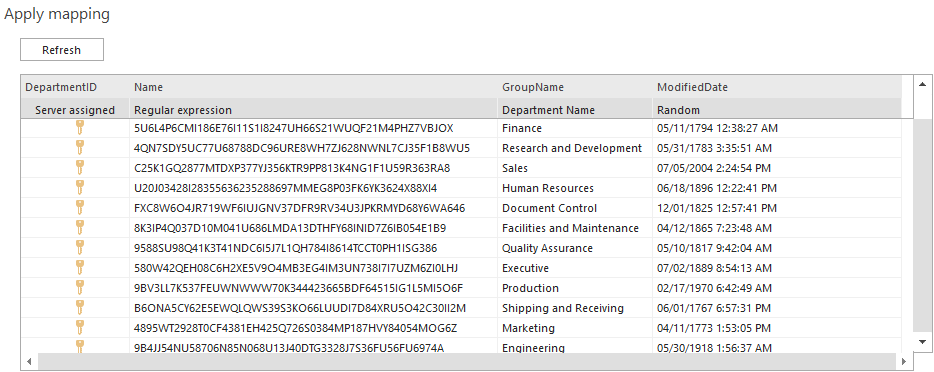934x372 pixels.
Task: Click the vertical scrollbar up arrow
Action: tap(923, 85)
